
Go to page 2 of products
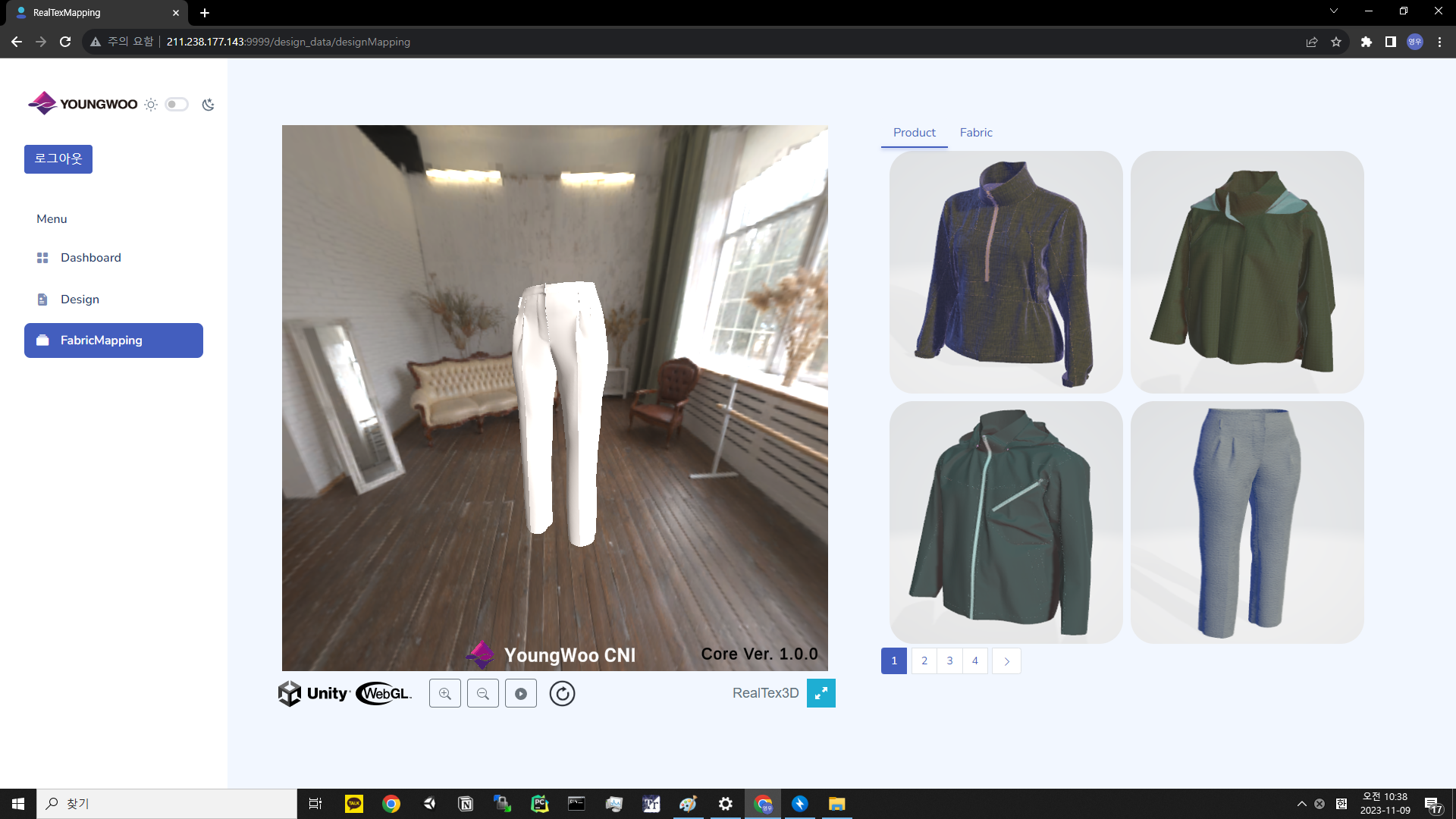click(x=924, y=661)
